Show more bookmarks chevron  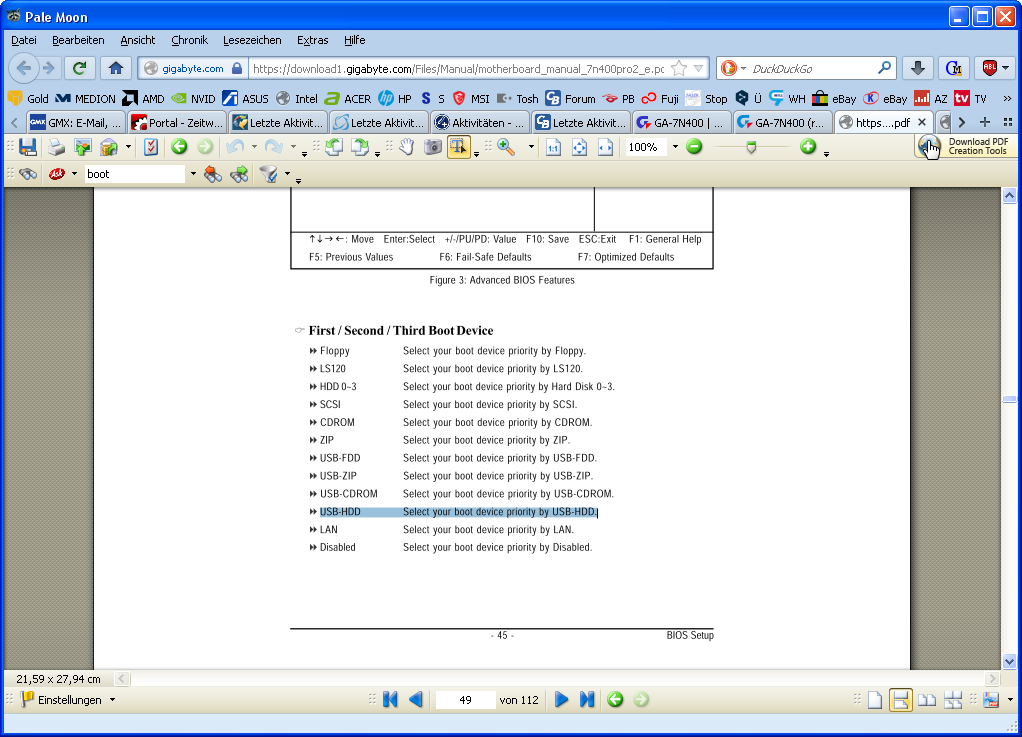pyautogui.click(x=1008, y=98)
